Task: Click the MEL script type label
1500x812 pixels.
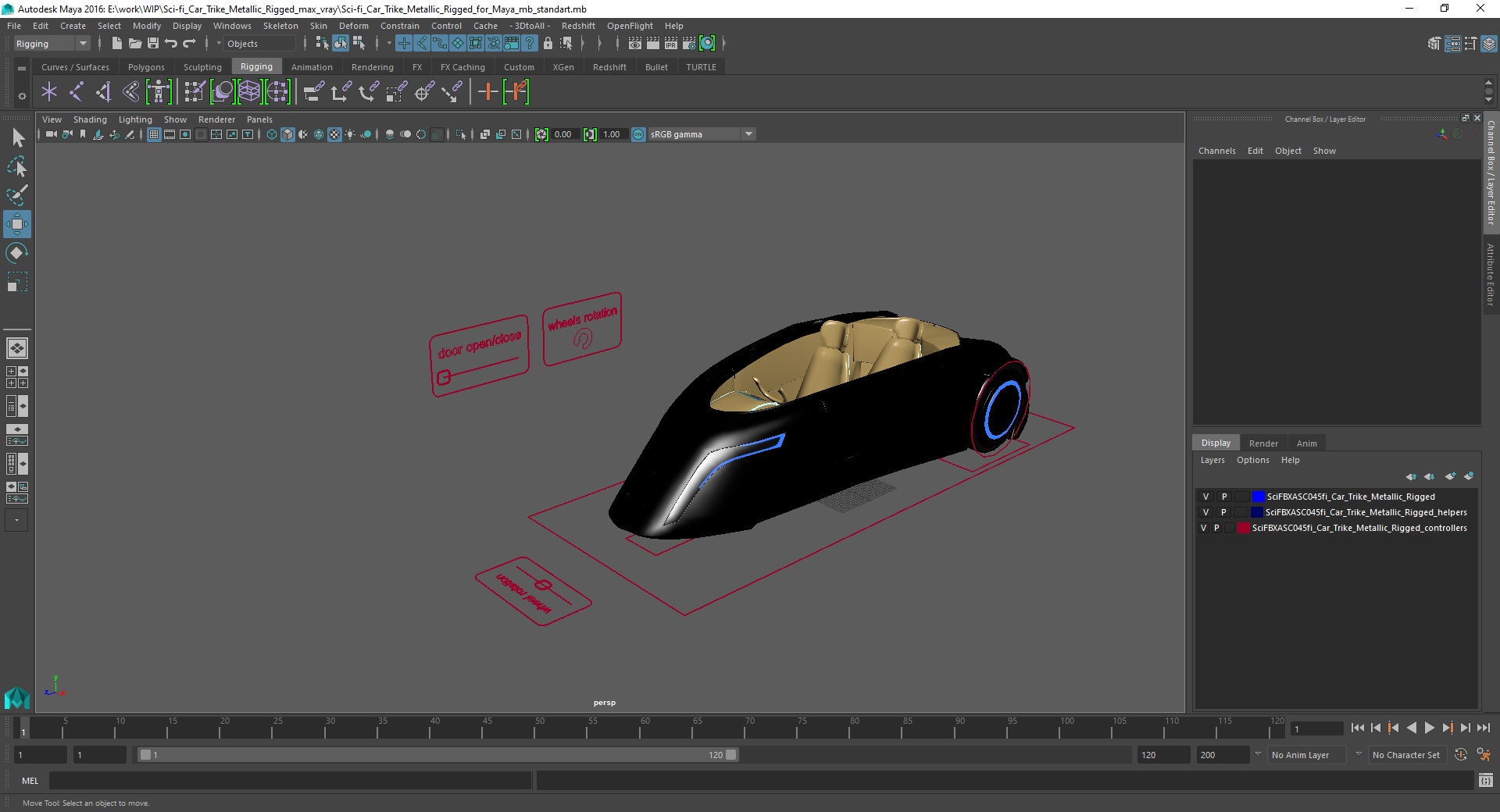Action: point(30,781)
